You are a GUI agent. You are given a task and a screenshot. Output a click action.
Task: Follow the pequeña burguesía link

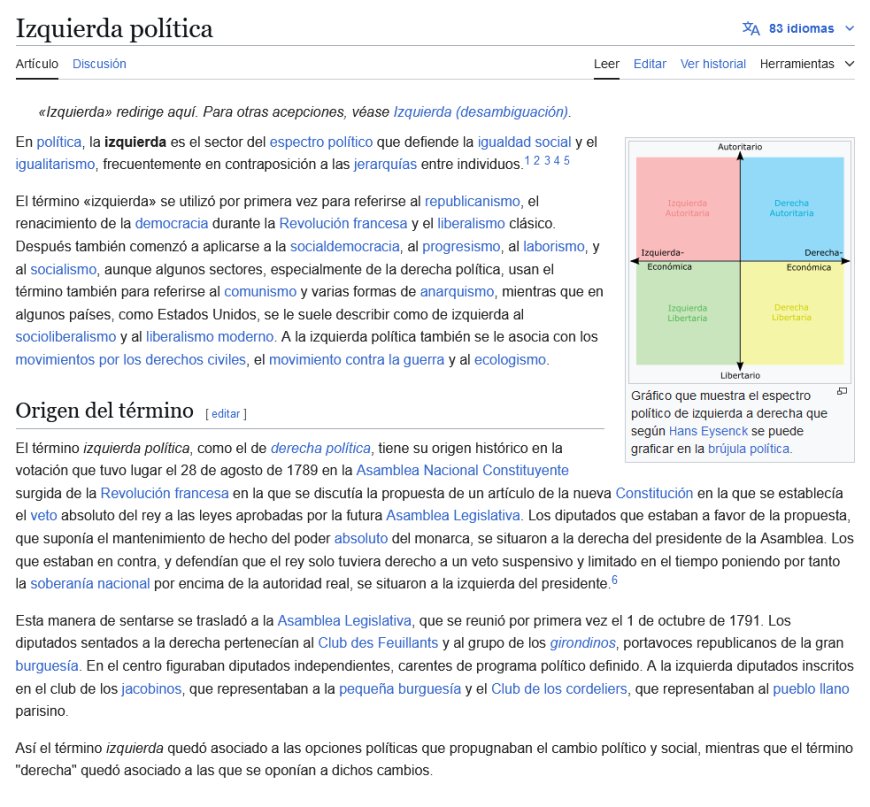[x=400, y=689]
